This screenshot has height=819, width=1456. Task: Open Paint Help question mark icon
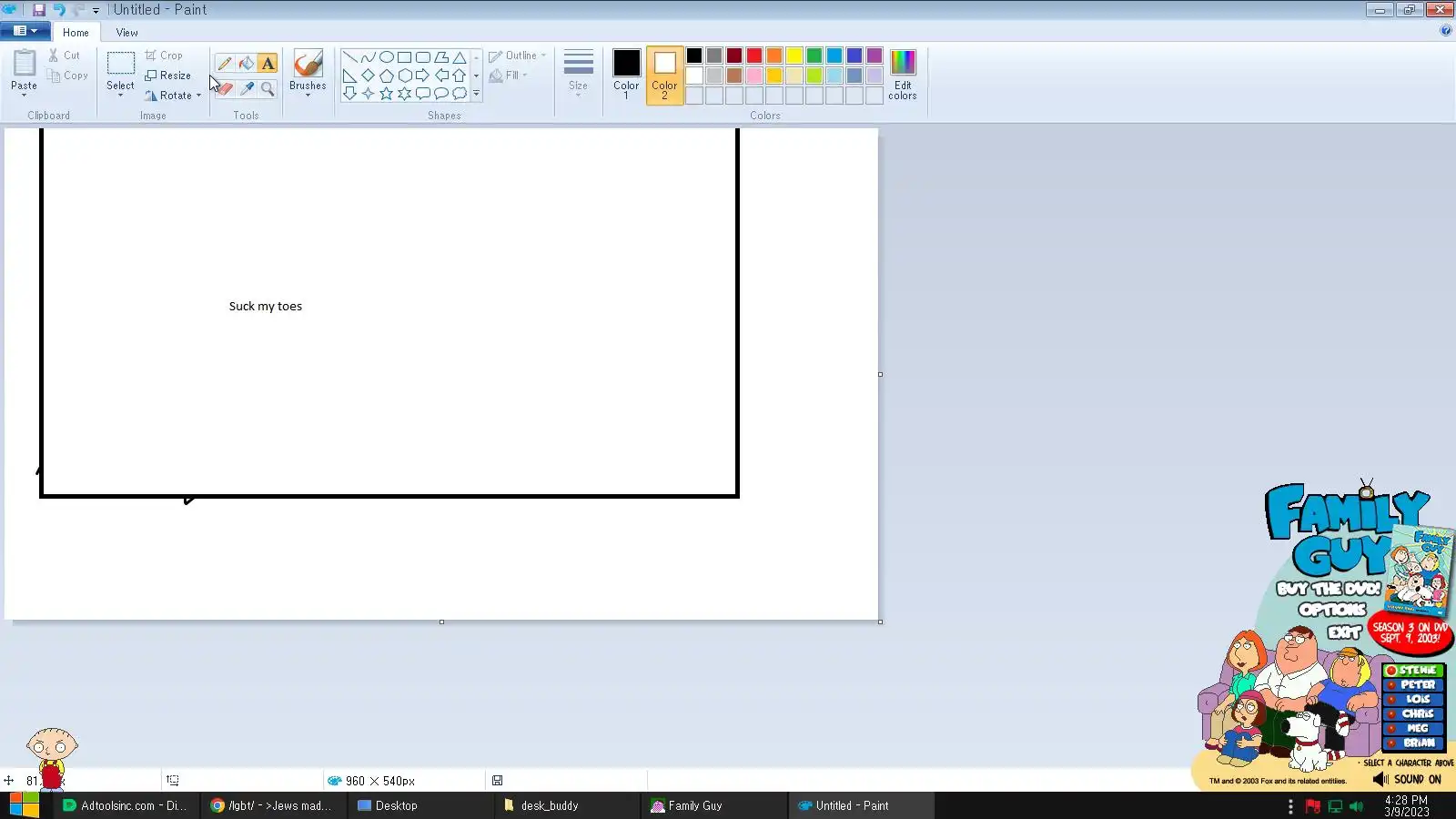tap(1446, 31)
